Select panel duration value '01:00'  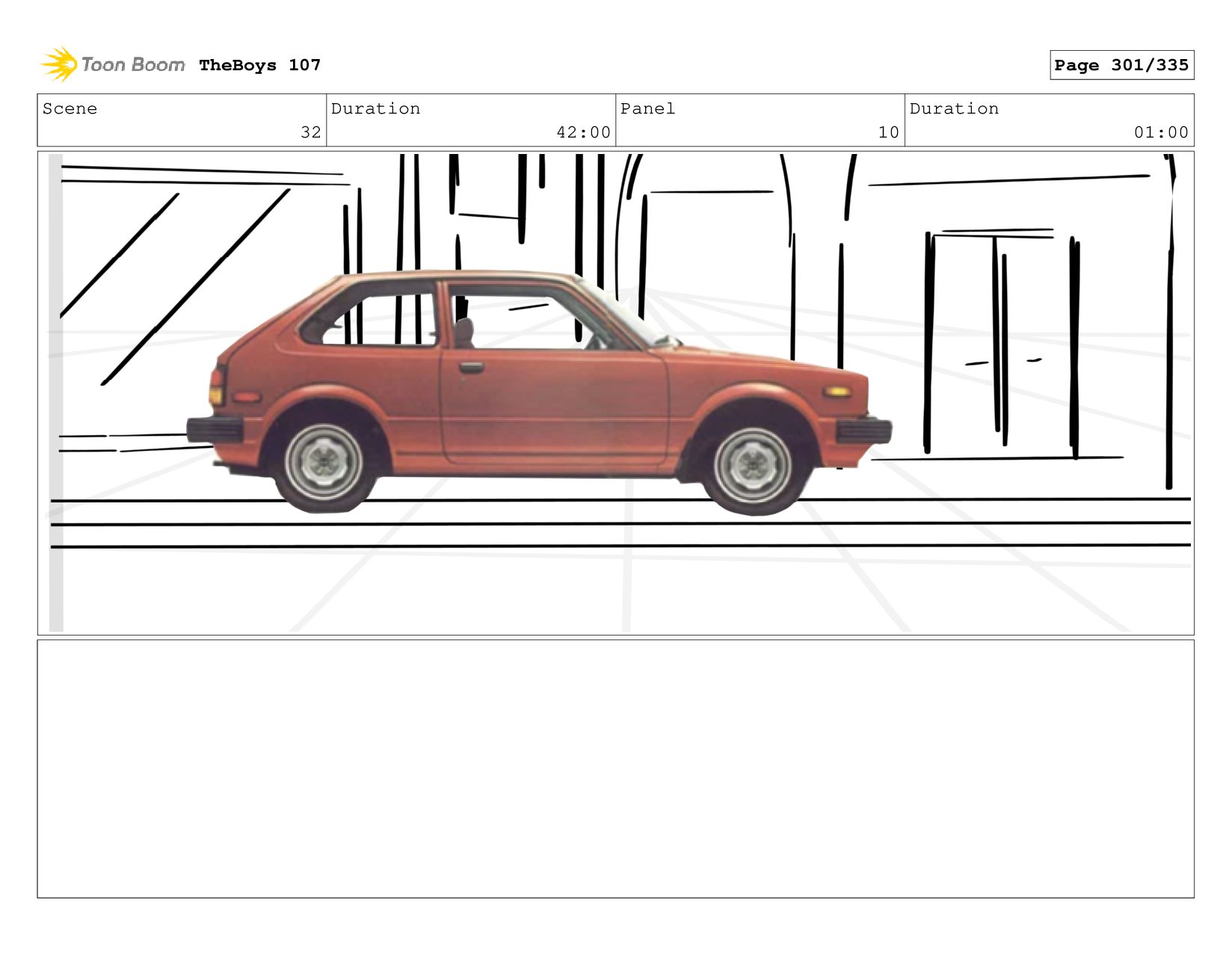click(1161, 132)
